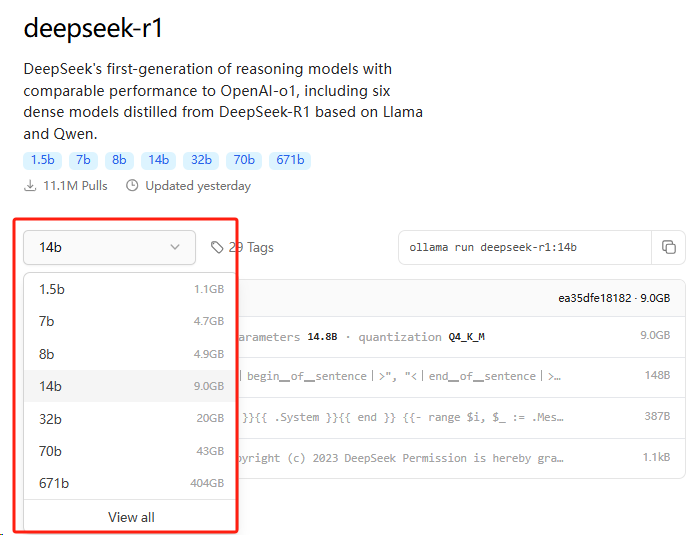Pick the highlighted 14b 9.0GB entry
The image size is (698, 535).
tap(130, 386)
